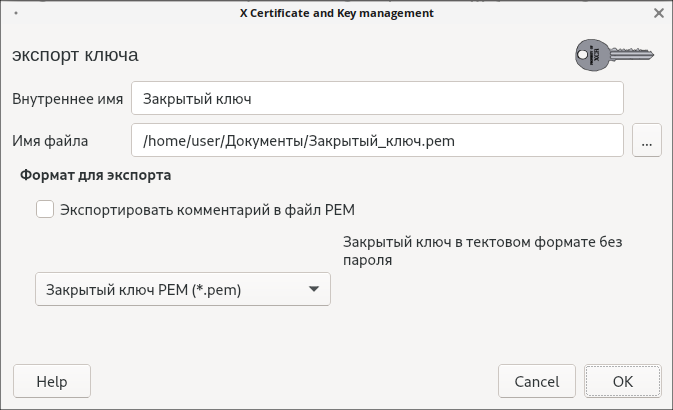Cancel the key export
The width and height of the screenshot is (673, 410).
coord(536,381)
